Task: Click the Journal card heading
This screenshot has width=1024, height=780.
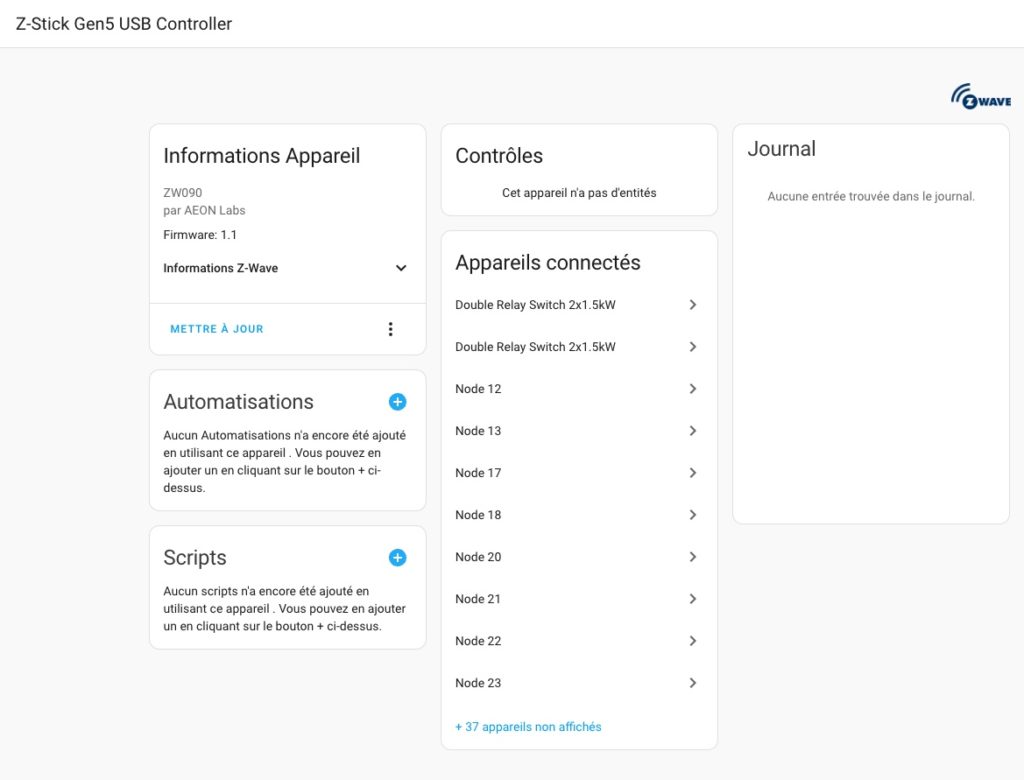Action: click(x=781, y=149)
